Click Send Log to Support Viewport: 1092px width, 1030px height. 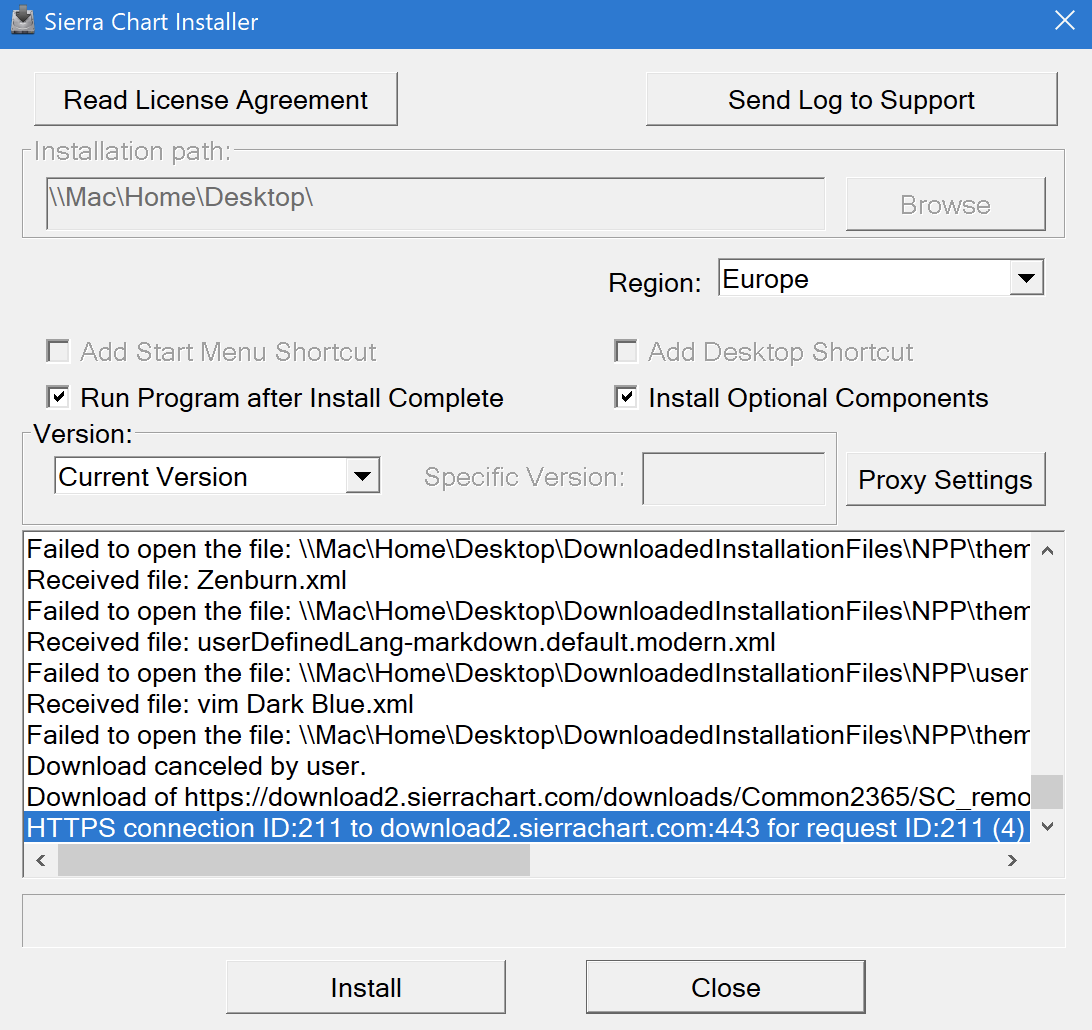[x=852, y=100]
